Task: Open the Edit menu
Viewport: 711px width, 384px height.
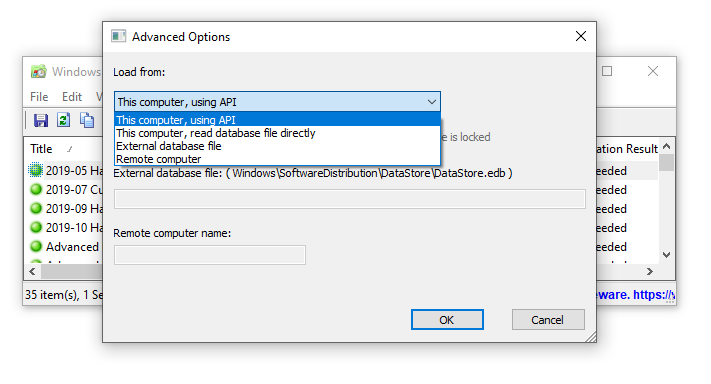Action: coord(72,97)
